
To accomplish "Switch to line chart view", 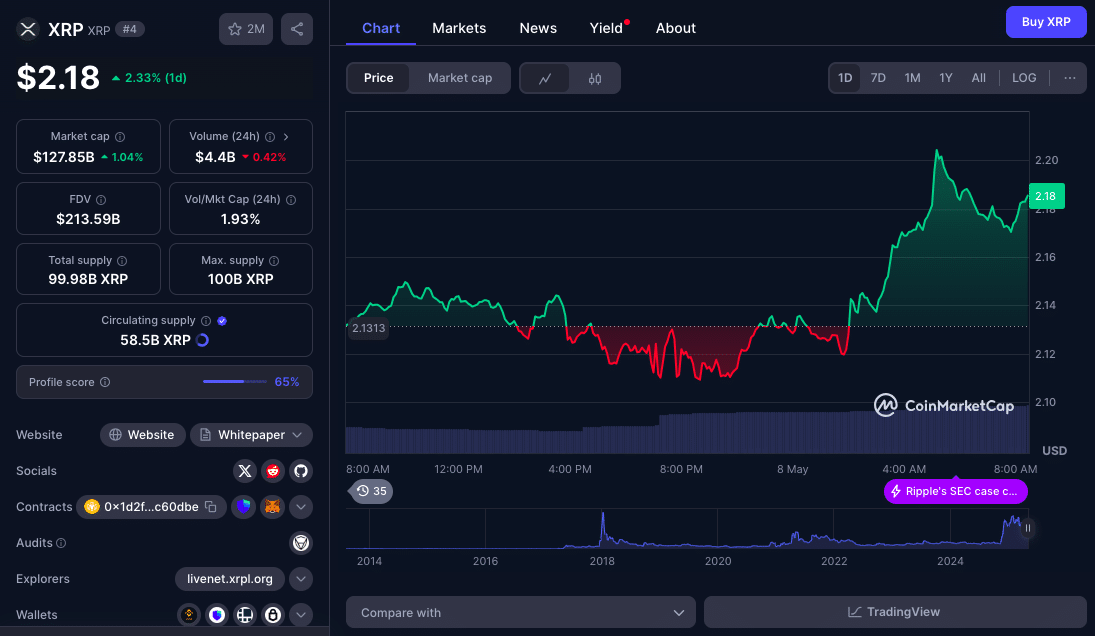I will pyautogui.click(x=545, y=78).
